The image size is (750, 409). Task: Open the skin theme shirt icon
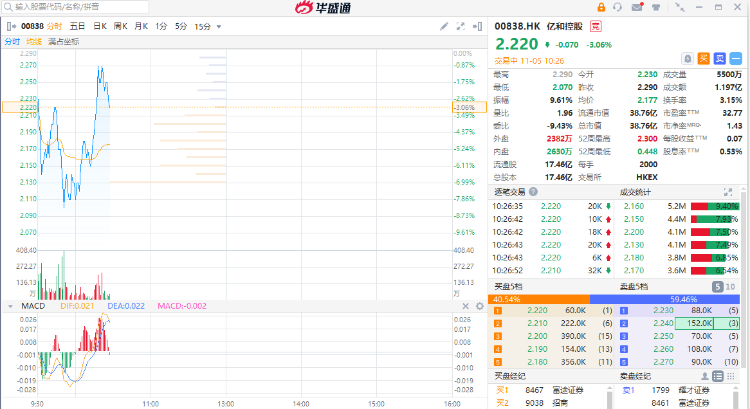tap(654, 7)
